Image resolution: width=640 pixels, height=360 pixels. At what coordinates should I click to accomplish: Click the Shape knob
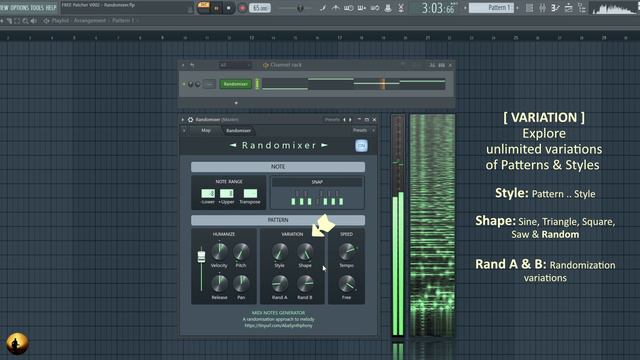tap(305, 251)
